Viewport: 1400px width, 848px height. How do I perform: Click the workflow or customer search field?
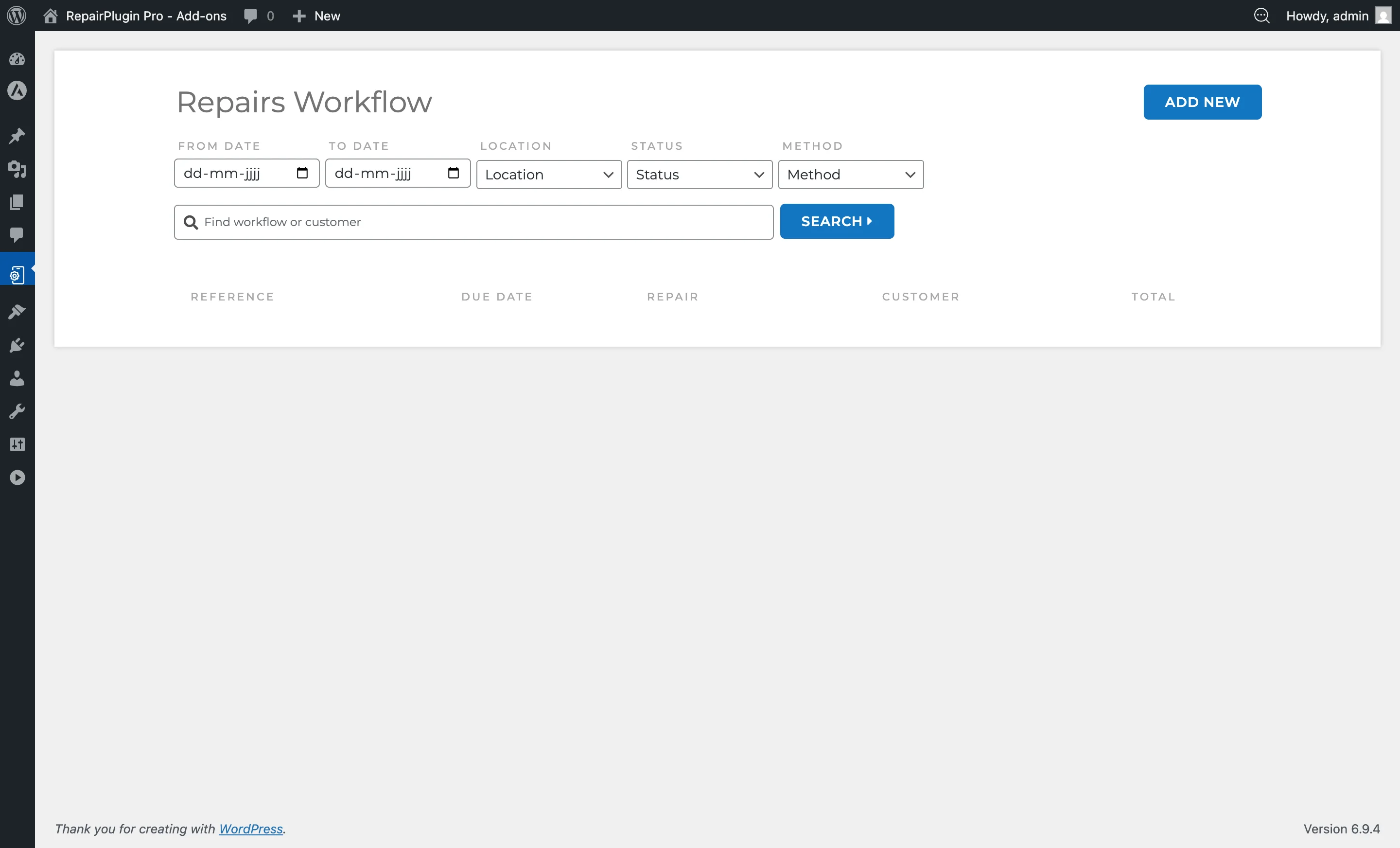click(472, 222)
